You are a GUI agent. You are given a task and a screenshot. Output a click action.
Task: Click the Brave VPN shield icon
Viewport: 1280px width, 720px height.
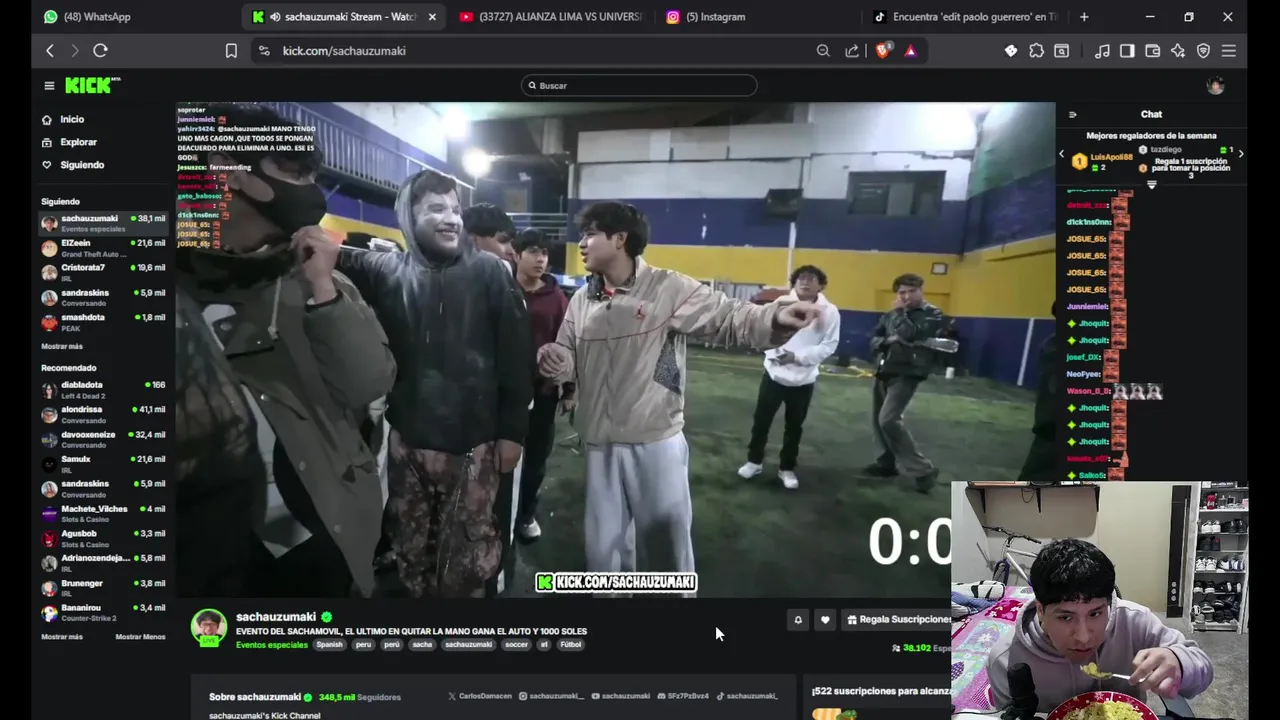1203,51
